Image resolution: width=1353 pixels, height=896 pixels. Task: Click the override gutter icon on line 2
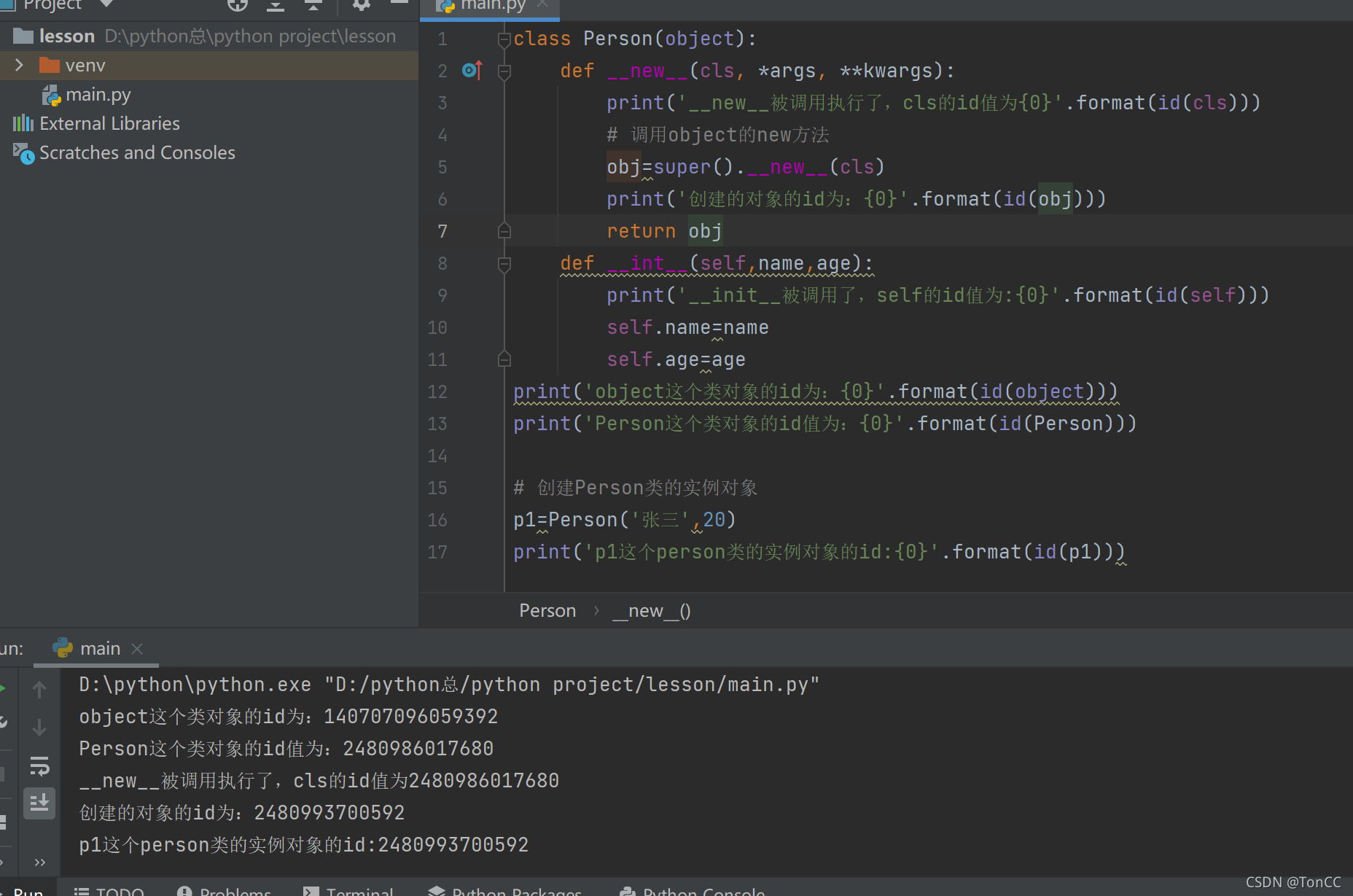pos(472,70)
